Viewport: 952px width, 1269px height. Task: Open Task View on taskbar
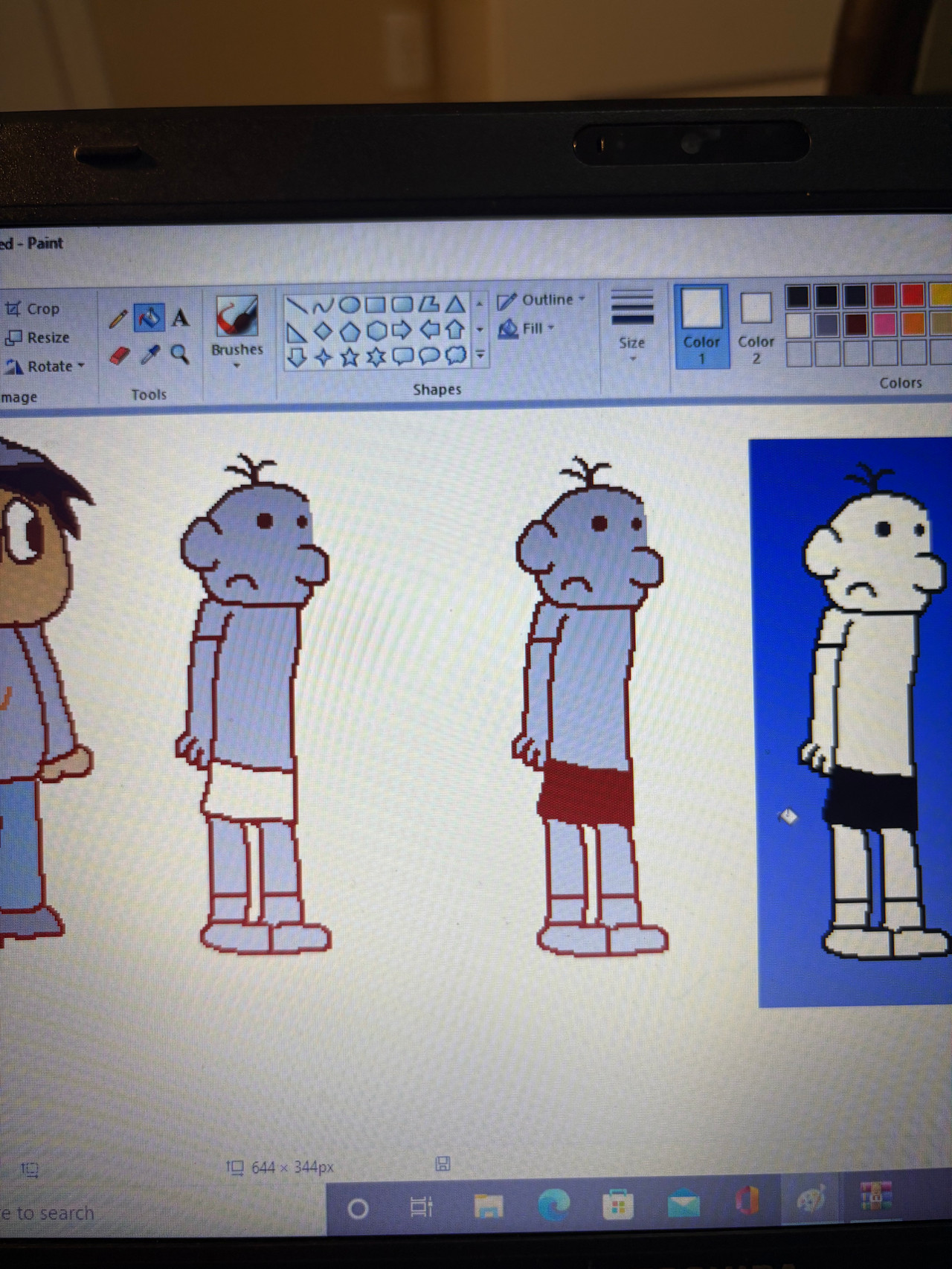pyautogui.click(x=421, y=1207)
